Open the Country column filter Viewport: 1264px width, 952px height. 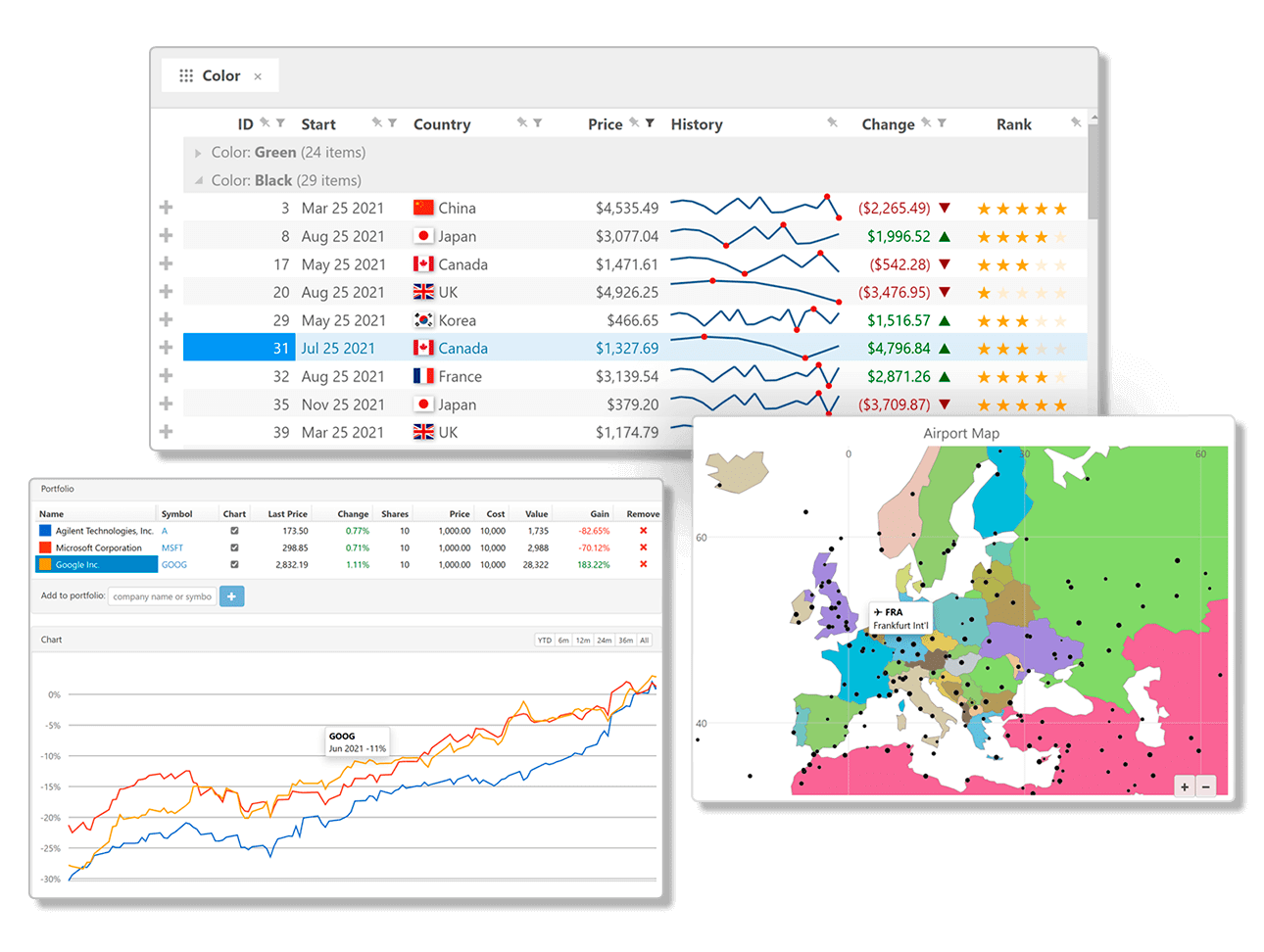(x=537, y=123)
